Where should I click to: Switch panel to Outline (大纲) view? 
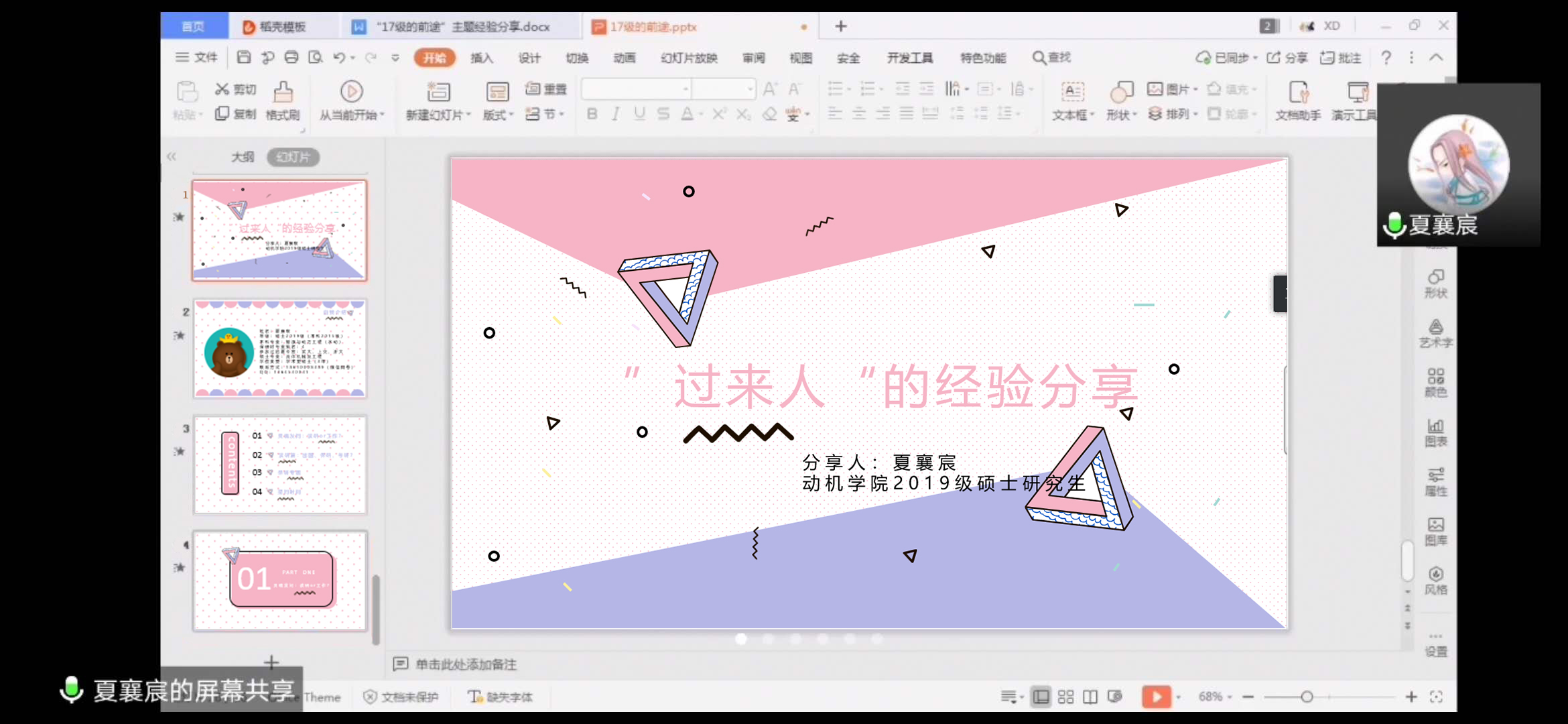(243, 157)
